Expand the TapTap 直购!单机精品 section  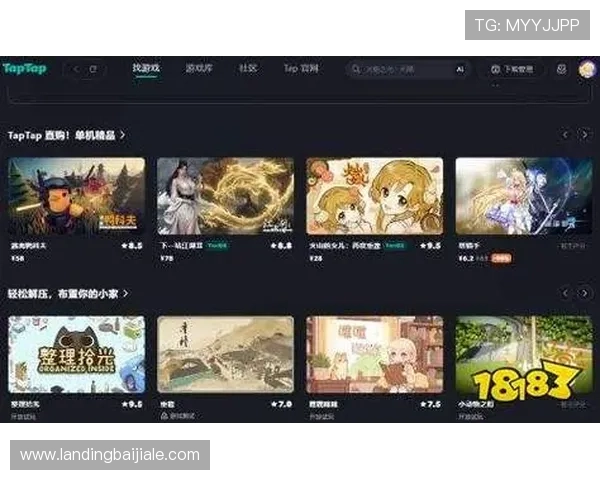pos(66,135)
